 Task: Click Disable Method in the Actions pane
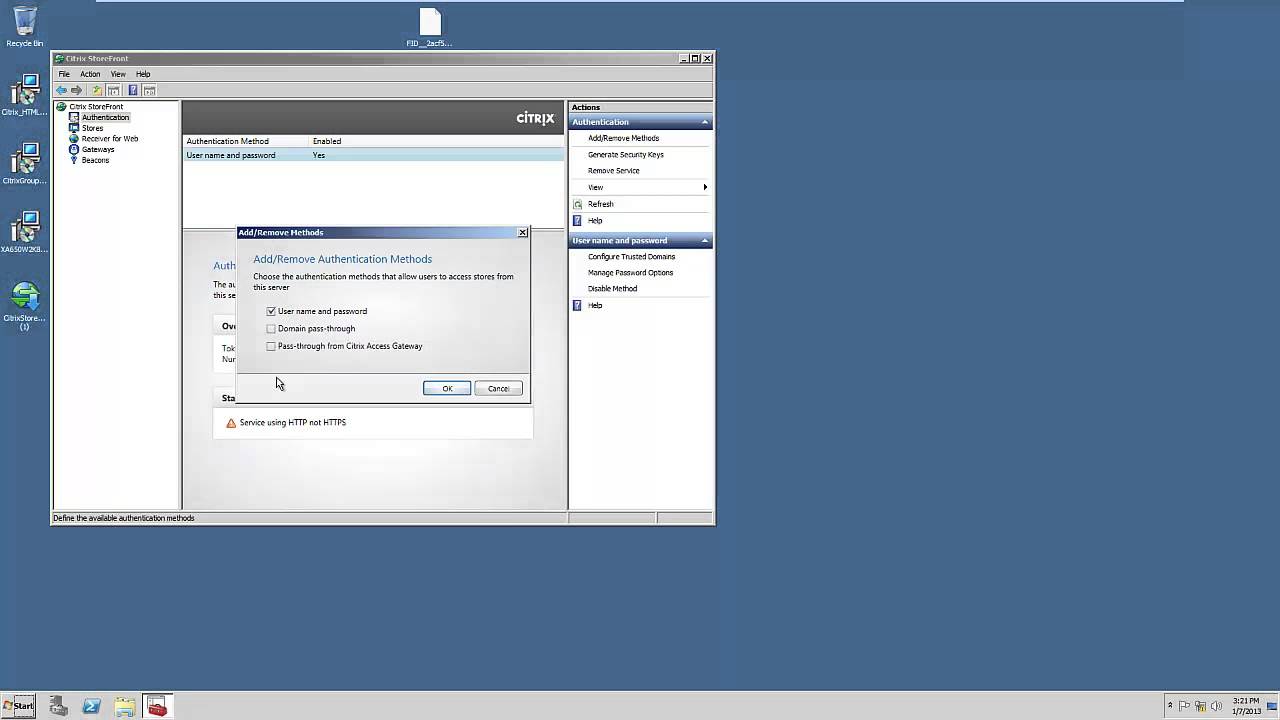point(612,288)
